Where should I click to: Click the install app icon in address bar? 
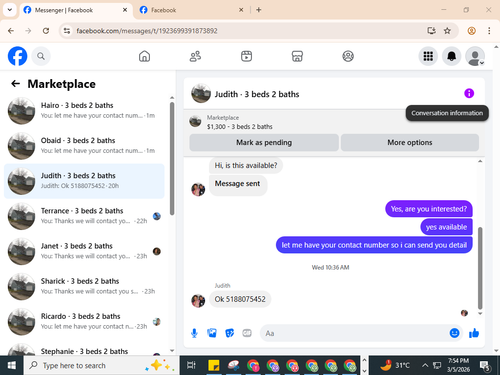[431, 31]
